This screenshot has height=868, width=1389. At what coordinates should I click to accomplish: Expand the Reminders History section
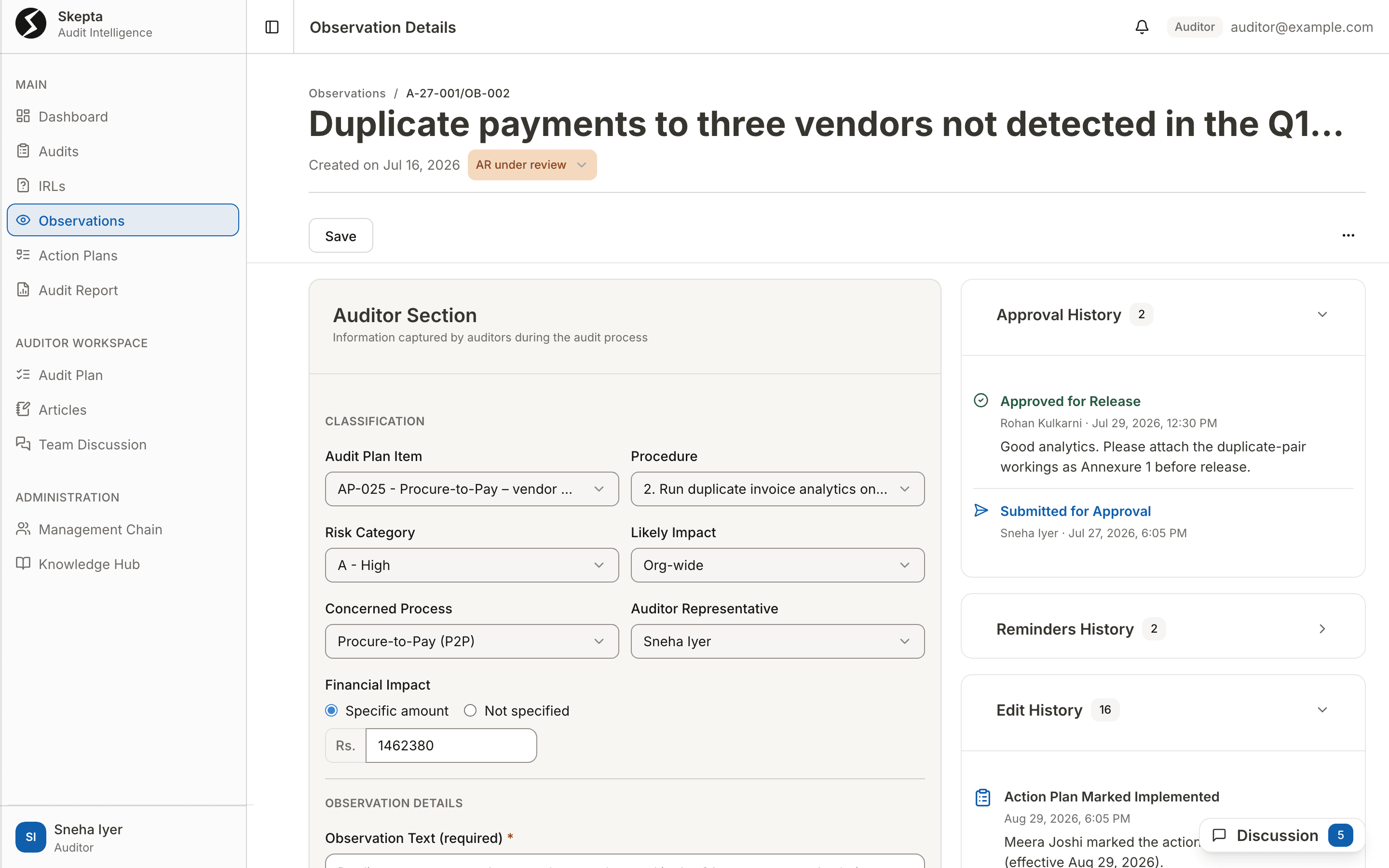pos(1322,629)
